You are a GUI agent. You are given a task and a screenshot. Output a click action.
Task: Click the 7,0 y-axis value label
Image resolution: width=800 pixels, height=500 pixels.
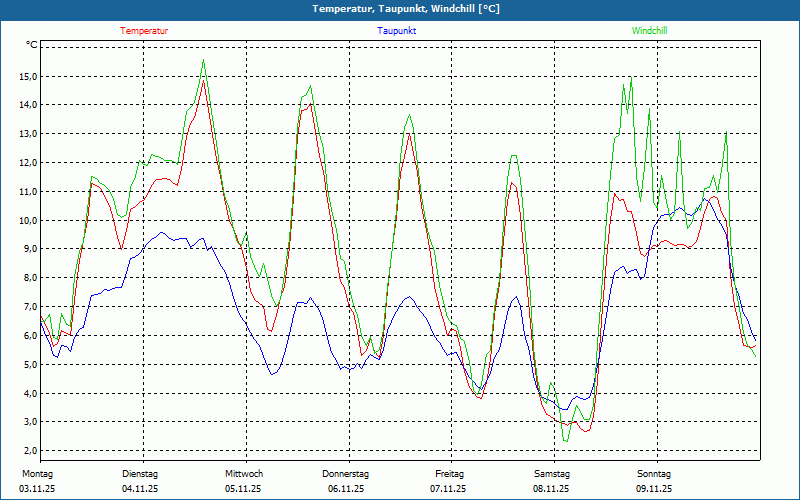click(x=29, y=307)
